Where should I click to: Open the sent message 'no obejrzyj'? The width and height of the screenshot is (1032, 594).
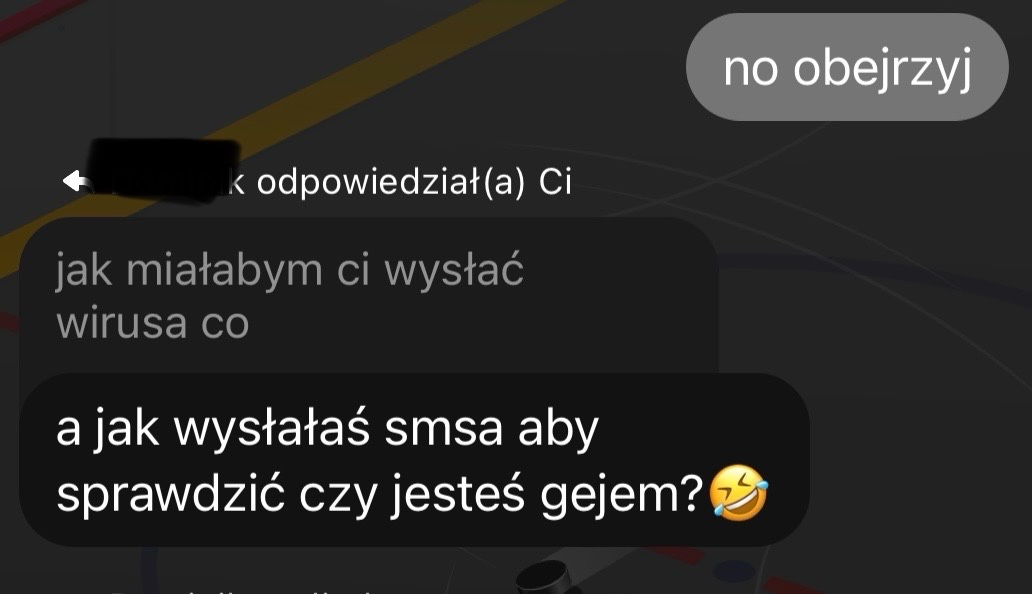[847, 67]
